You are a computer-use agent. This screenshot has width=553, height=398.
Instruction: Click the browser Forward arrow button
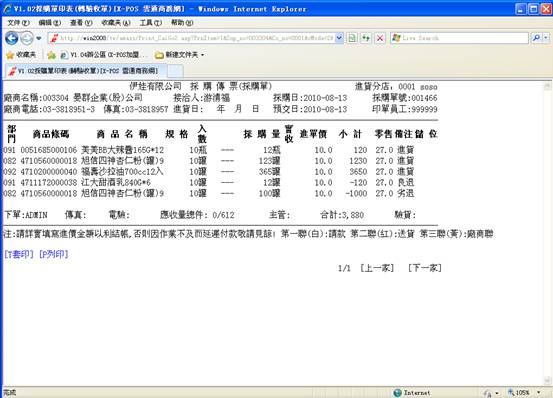27,38
